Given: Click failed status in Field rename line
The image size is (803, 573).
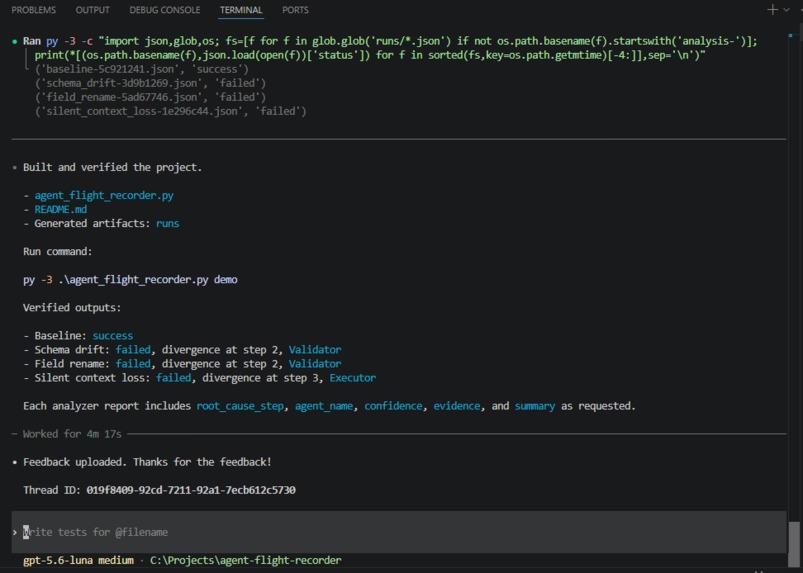Looking at the screenshot, I should pos(133,364).
